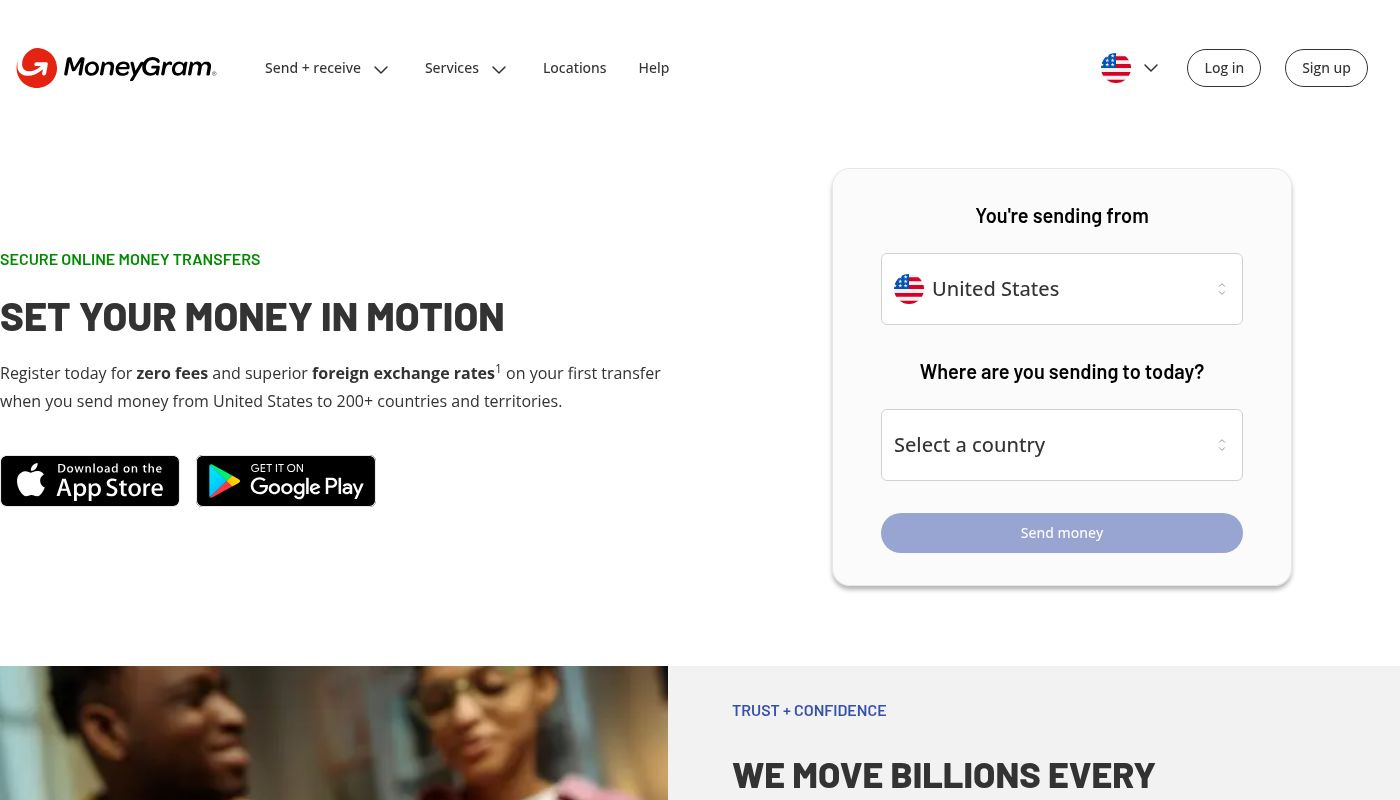Screen dimensions: 1400x800
Task: Click the footnote 1 superscript after exchange rates
Action: pos(498,368)
